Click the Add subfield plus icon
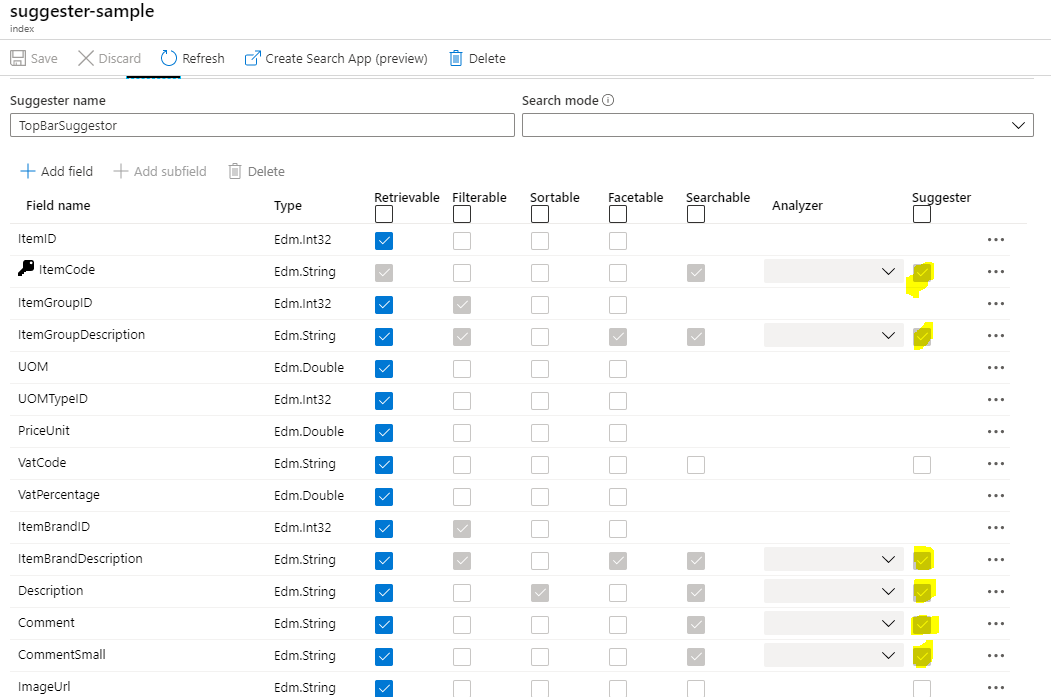This screenshot has height=697, width=1051. (x=121, y=171)
